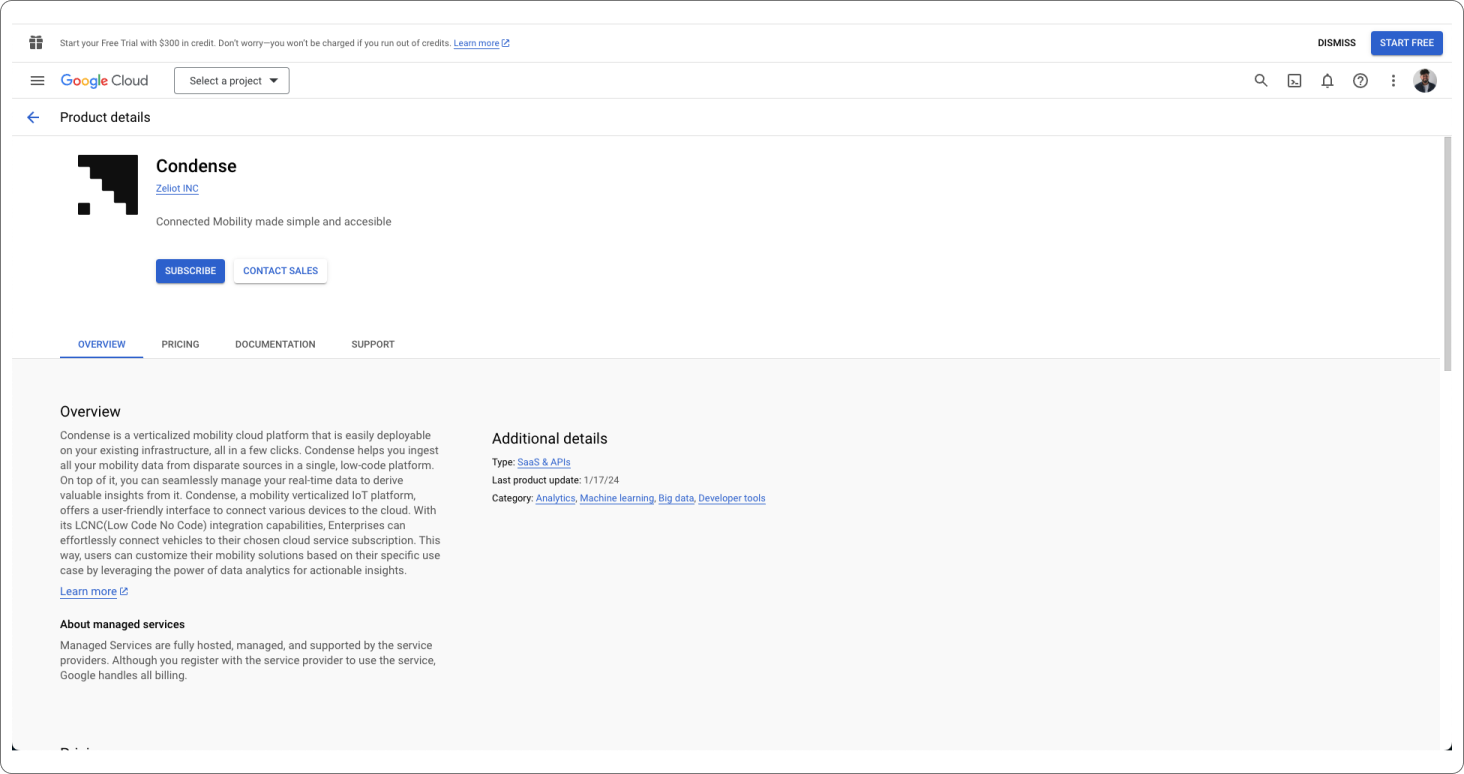The height and width of the screenshot is (774, 1464).
Task: Click the Condense product logo thumbnail
Action: [x=108, y=185]
